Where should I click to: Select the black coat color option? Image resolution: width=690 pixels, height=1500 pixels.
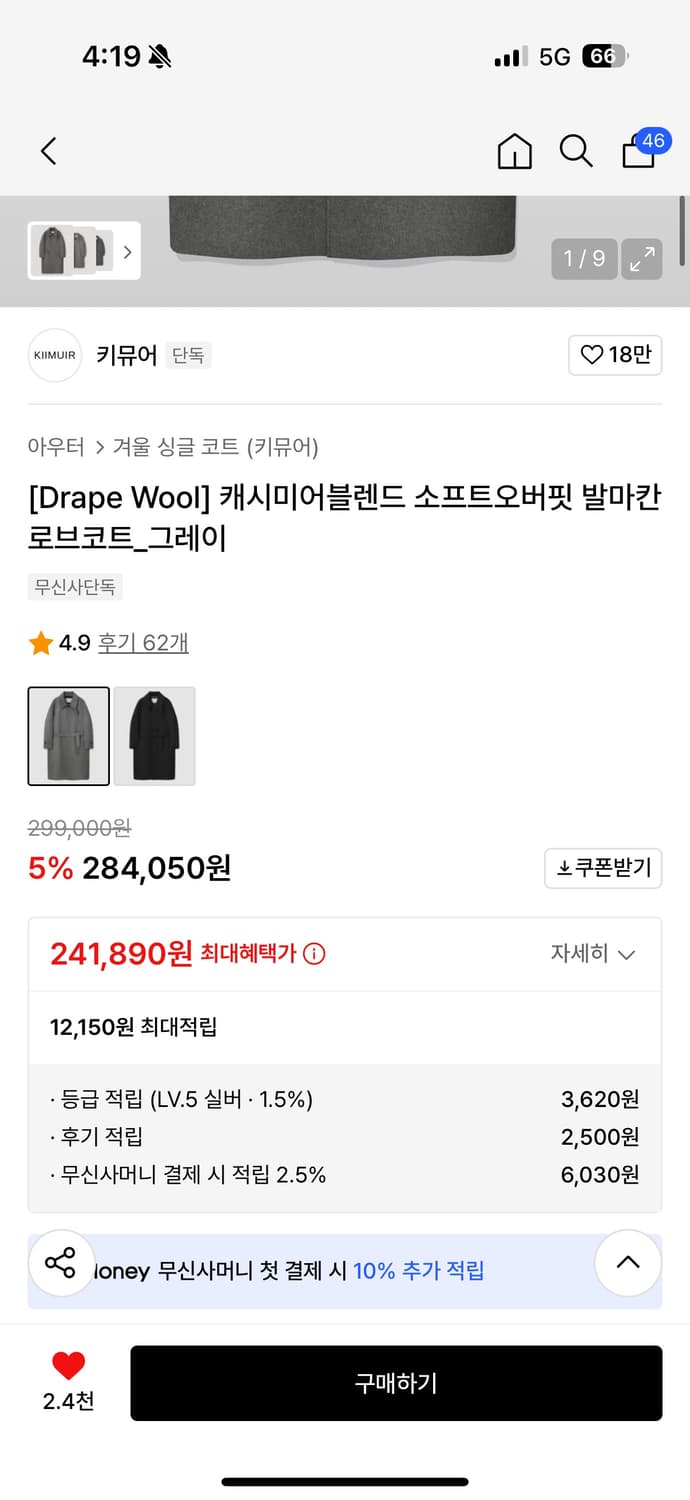coord(154,736)
